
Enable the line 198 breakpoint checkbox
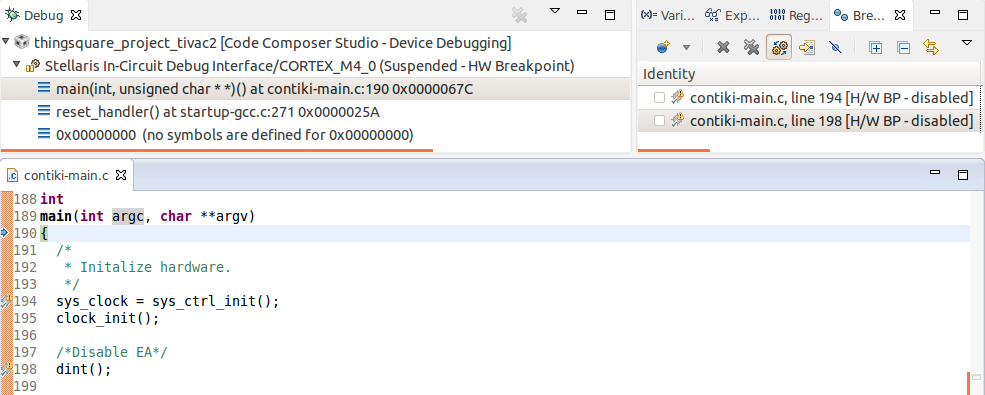[659, 121]
